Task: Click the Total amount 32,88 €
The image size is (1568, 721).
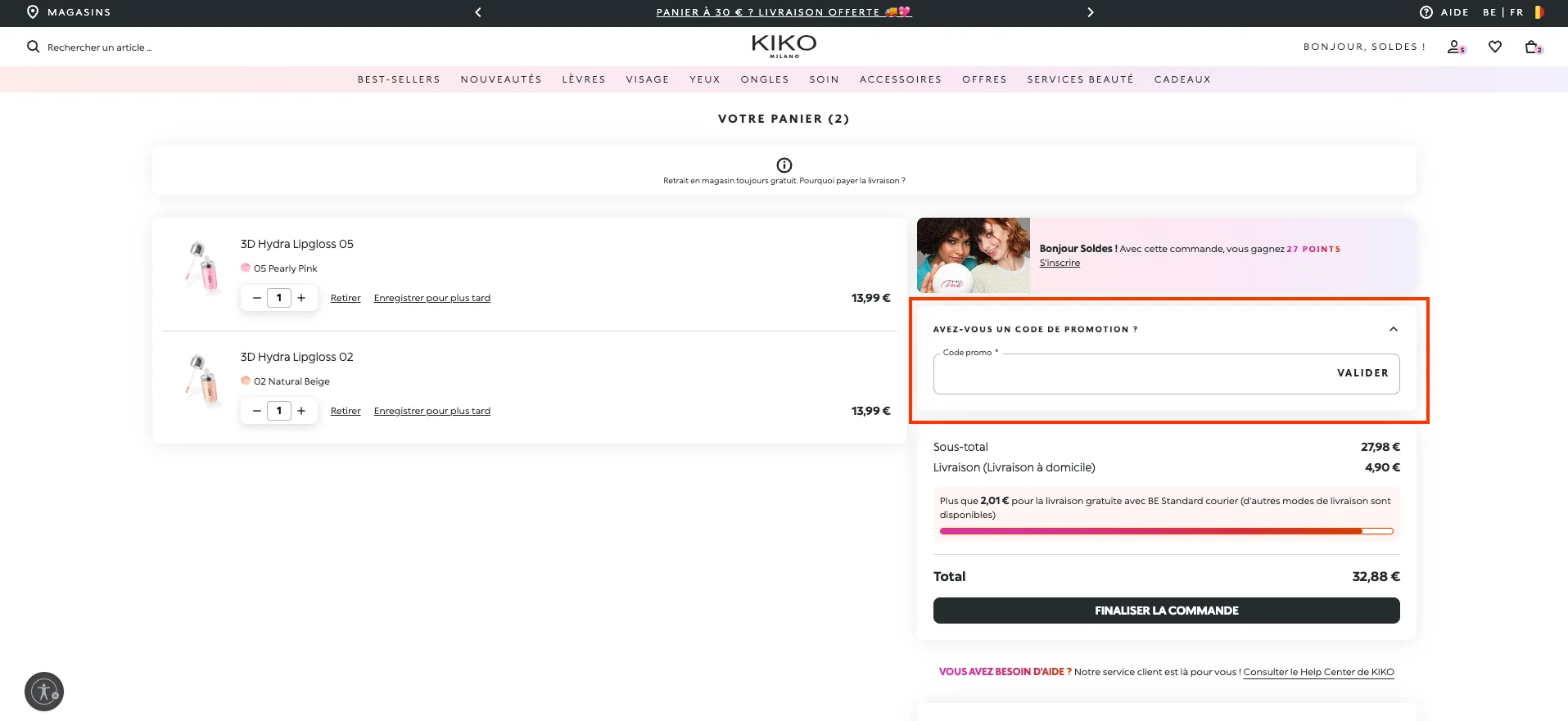Action: (x=1376, y=576)
